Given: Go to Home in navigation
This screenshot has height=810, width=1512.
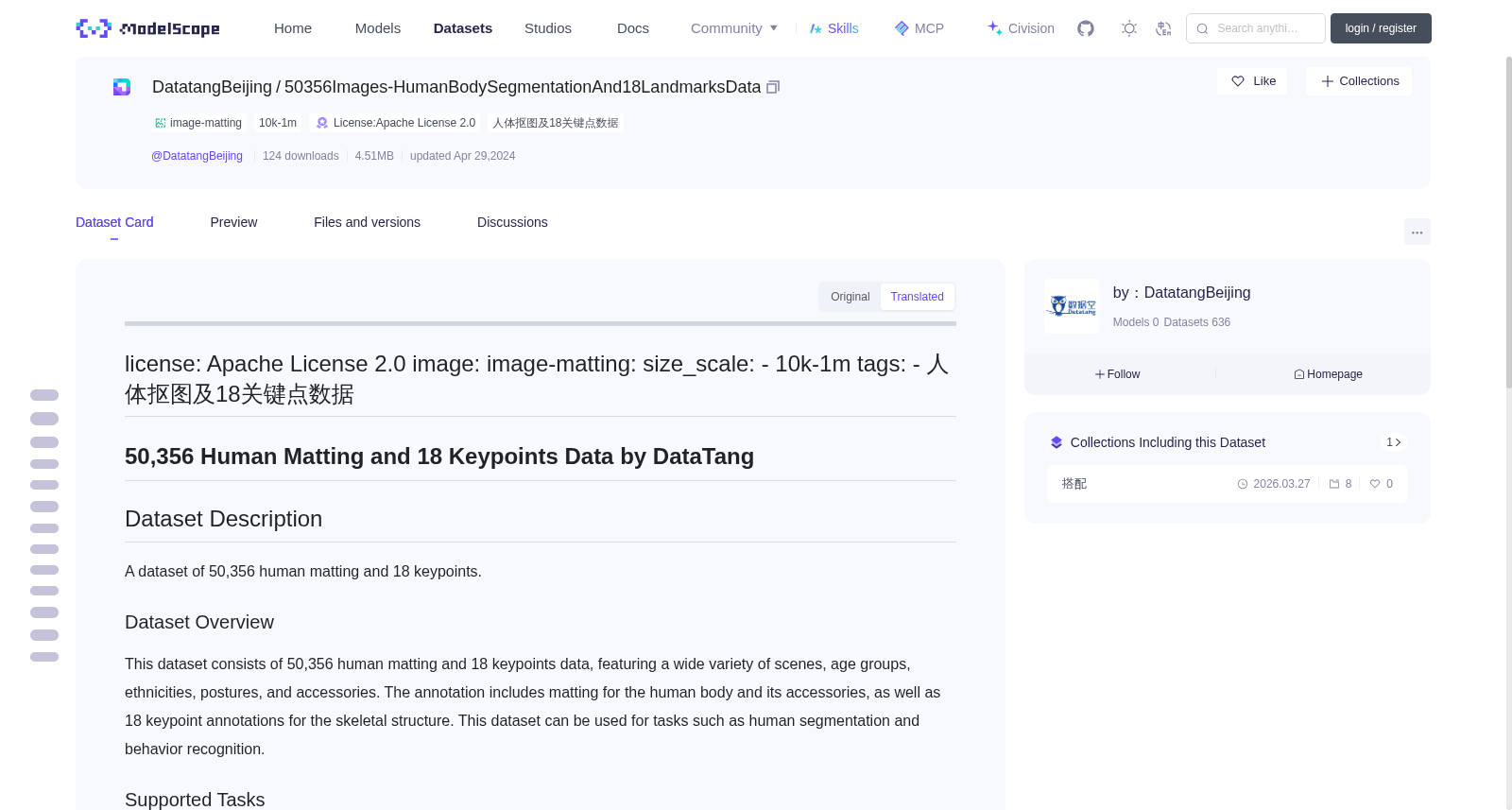Looking at the screenshot, I should [293, 28].
